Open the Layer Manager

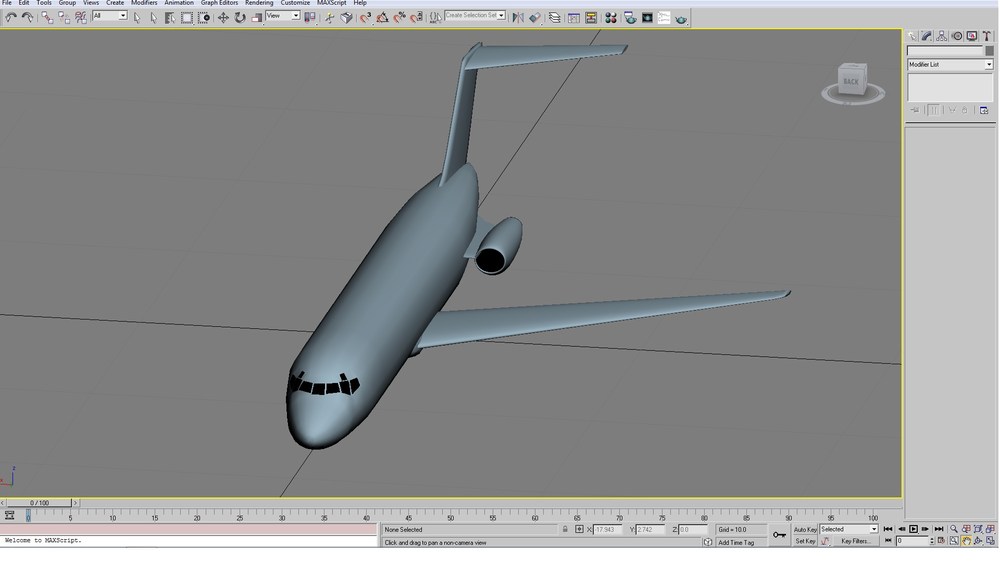pos(554,18)
